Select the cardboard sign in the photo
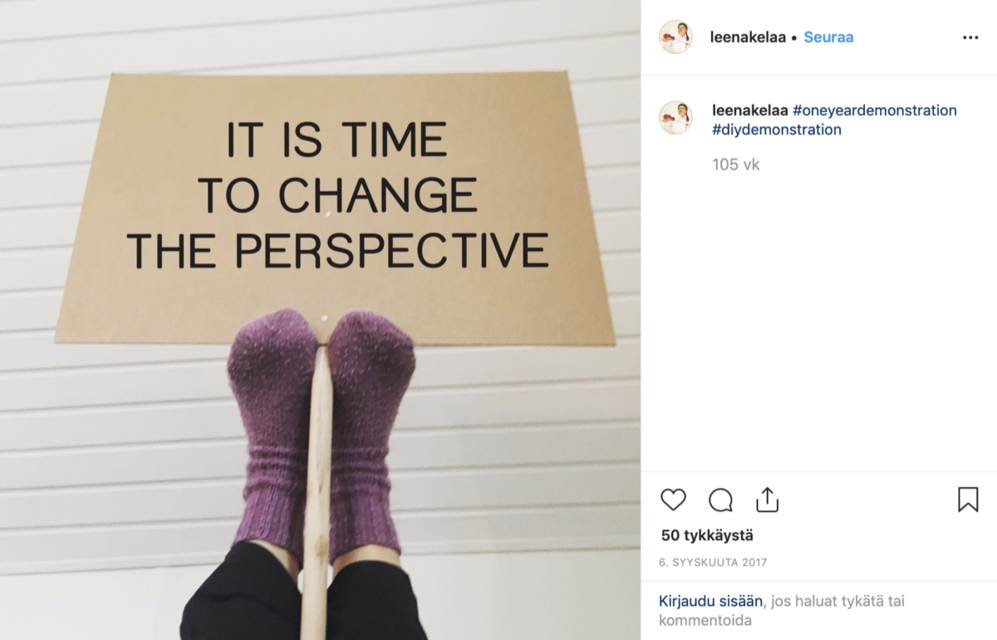 click(x=335, y=208)
